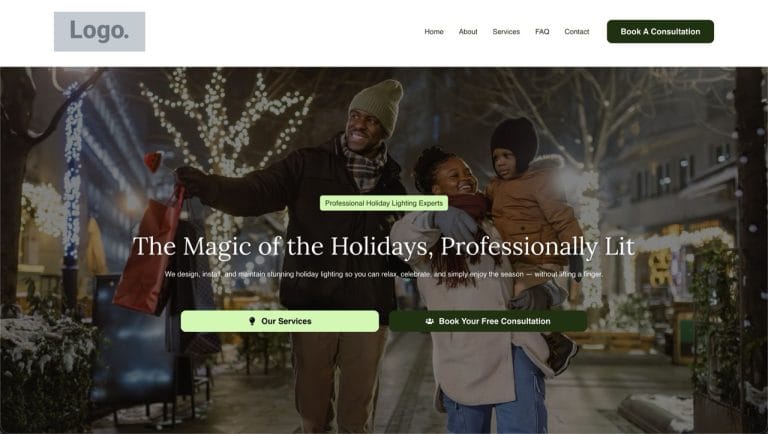Navigate to Contact in the header
This screenshot has width=768, height=434.
pos(576,31)
